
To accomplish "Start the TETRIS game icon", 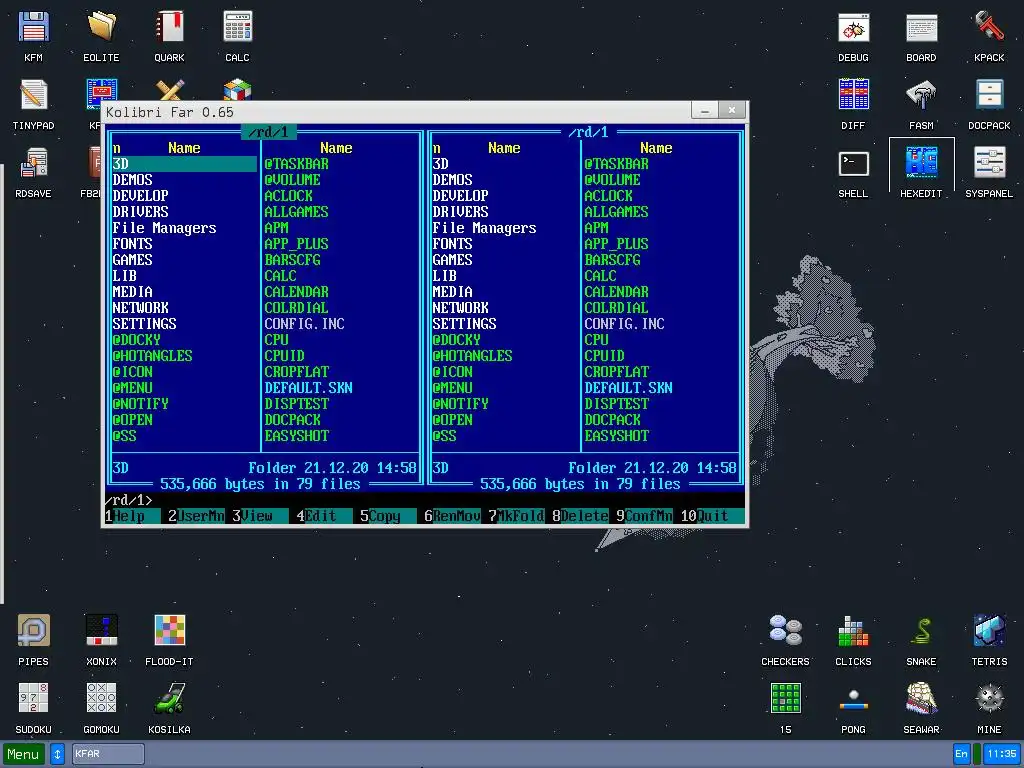I will coord(989,640).
